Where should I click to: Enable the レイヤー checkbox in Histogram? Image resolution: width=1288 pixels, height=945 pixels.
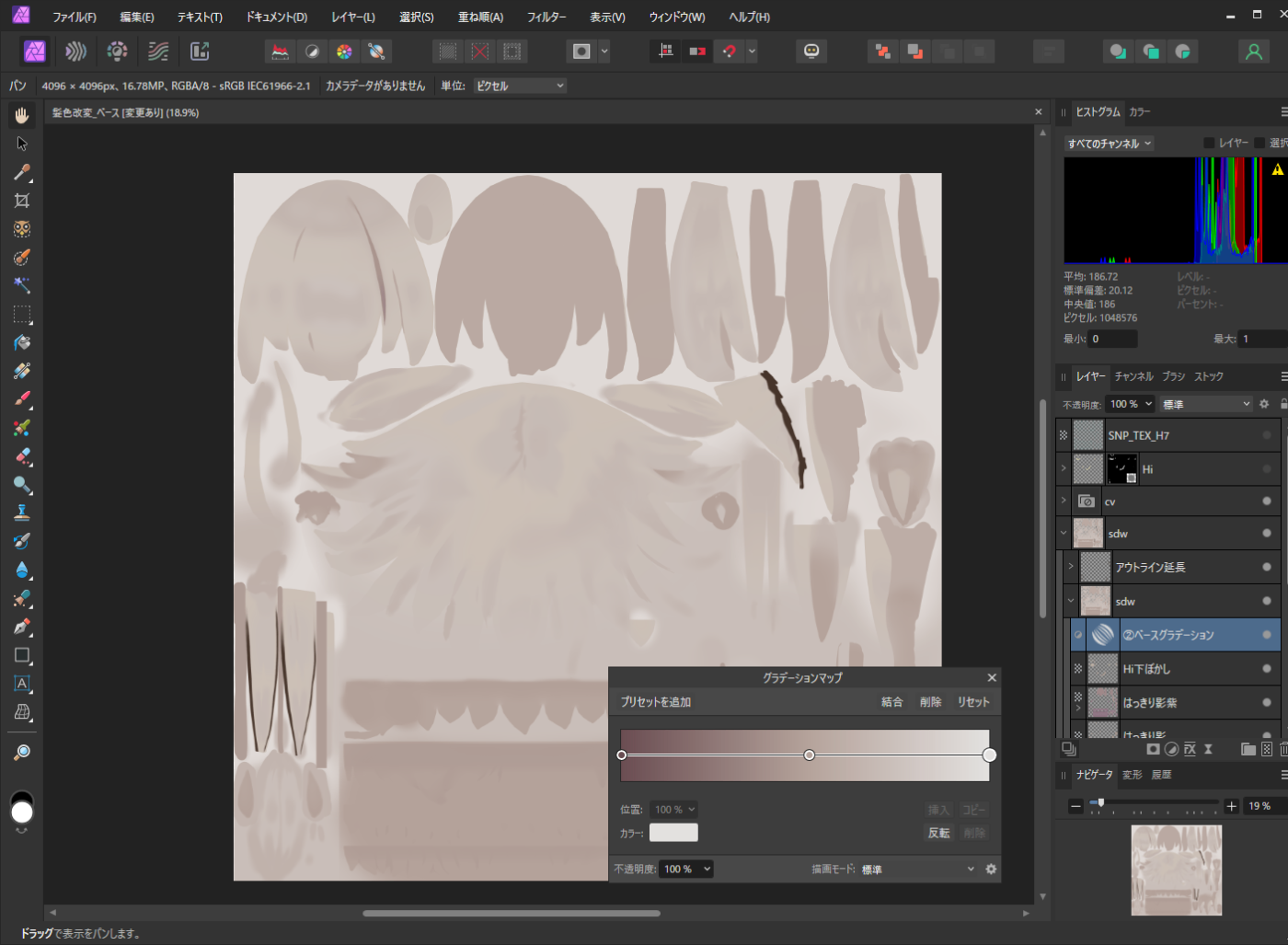pos(1209,143)
